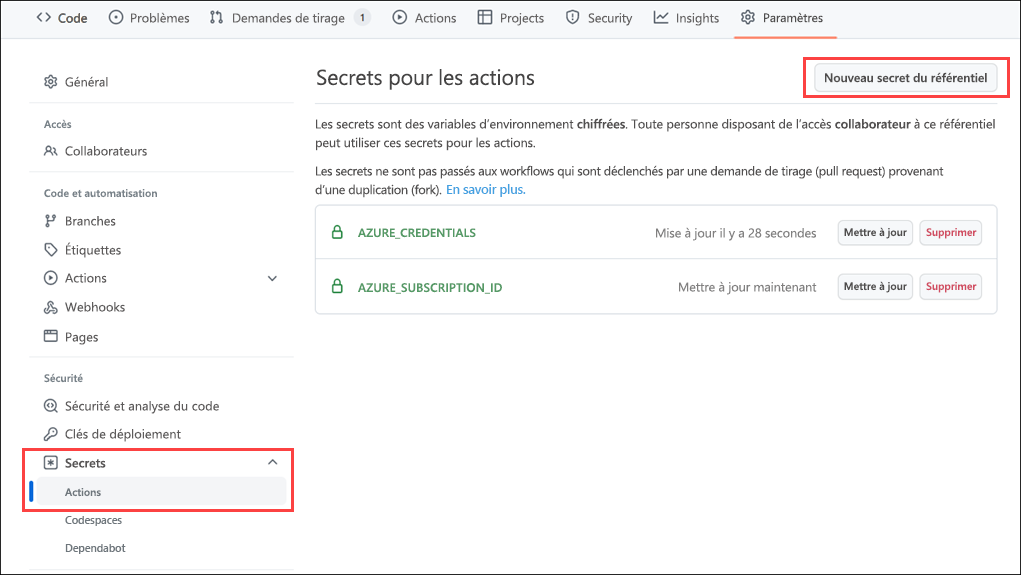Open the Security tab
The image size is (1021, 575).
(x=598, y=18)
